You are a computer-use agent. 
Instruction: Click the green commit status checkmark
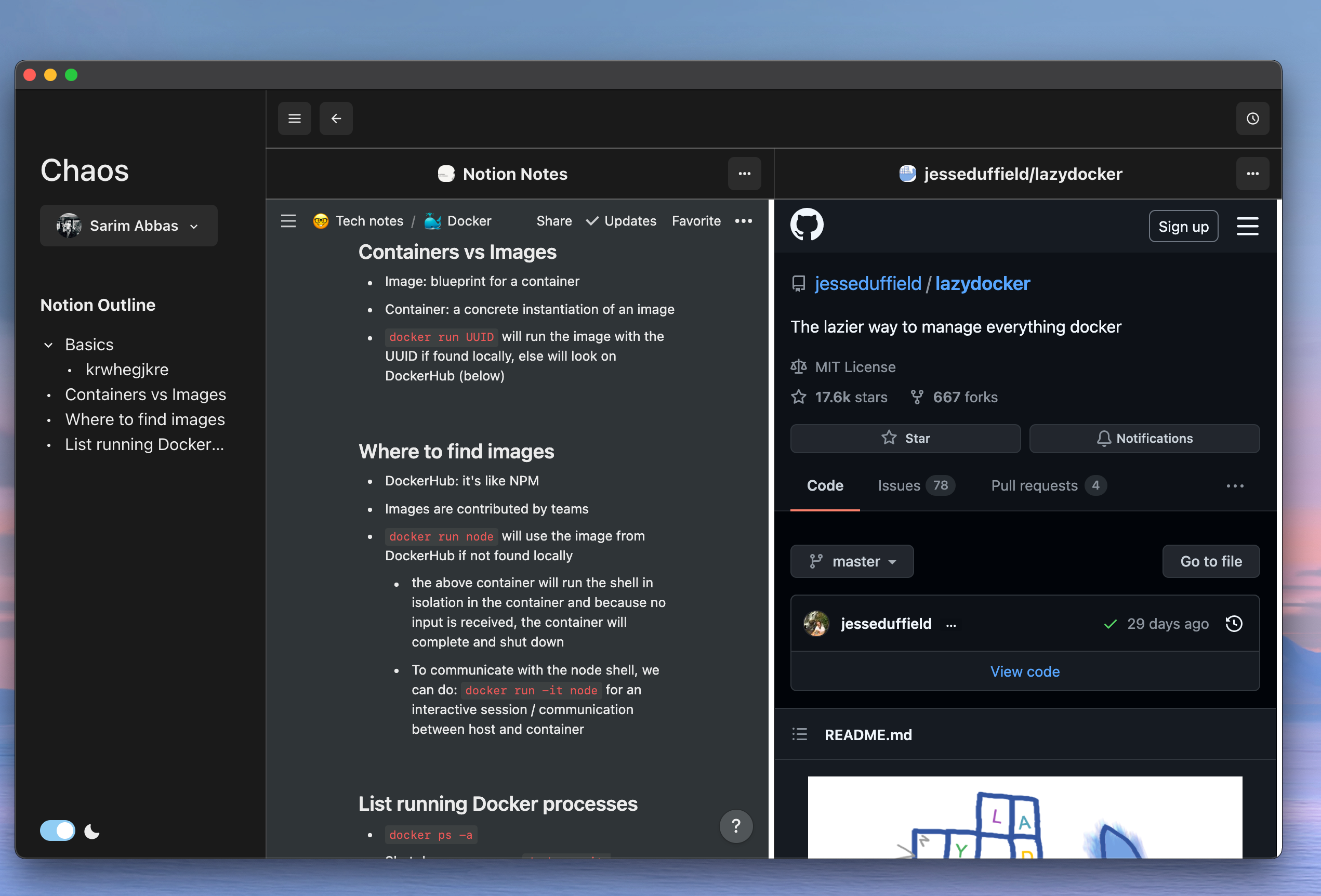1110,624
